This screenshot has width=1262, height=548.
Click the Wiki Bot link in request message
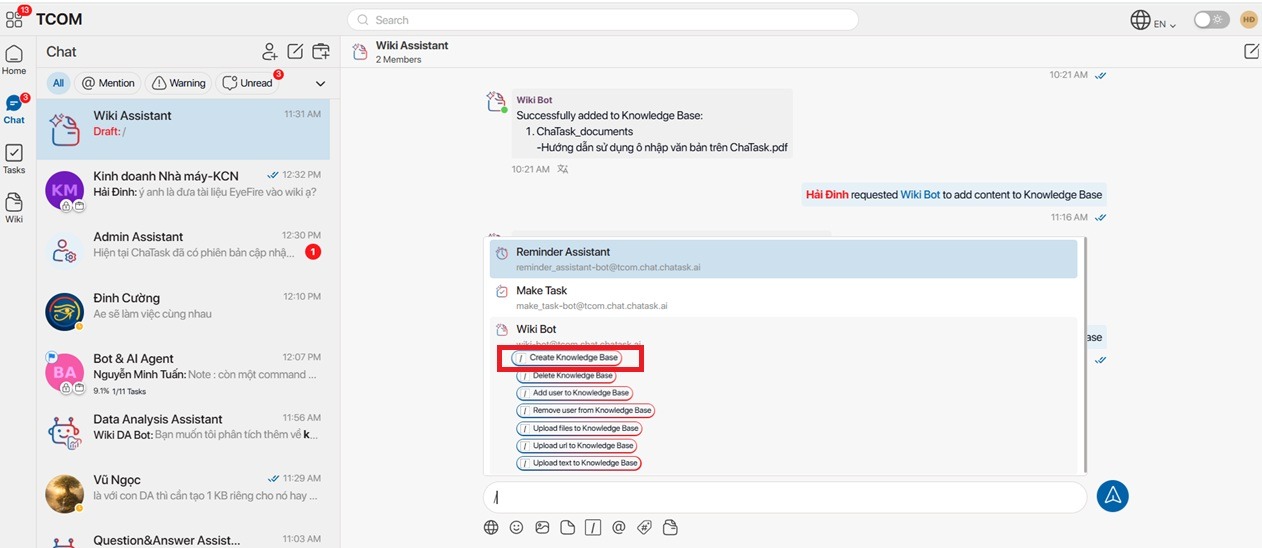(920, 195)
